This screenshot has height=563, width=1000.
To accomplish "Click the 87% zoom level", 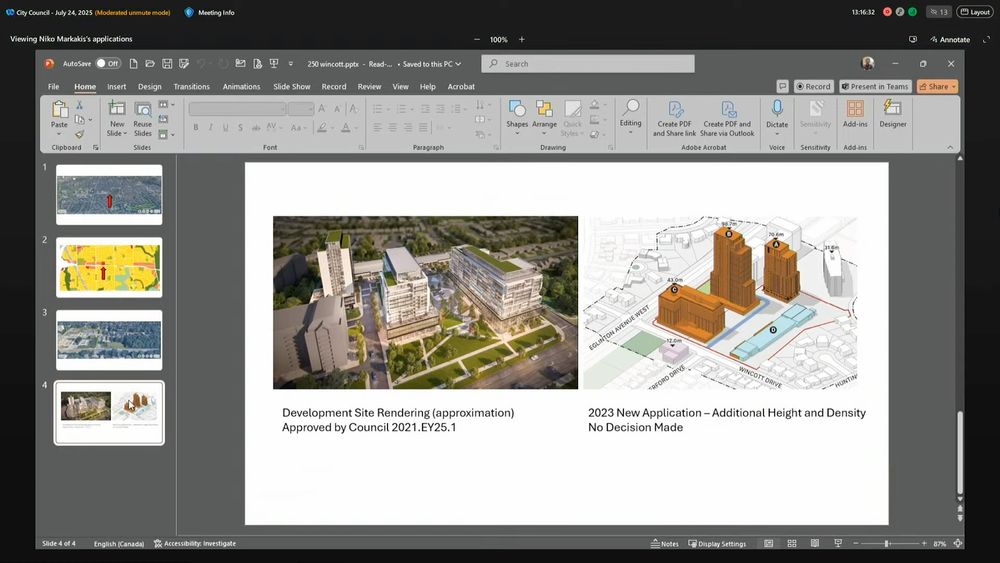I will pyautogui.click(x=939, y=544).
